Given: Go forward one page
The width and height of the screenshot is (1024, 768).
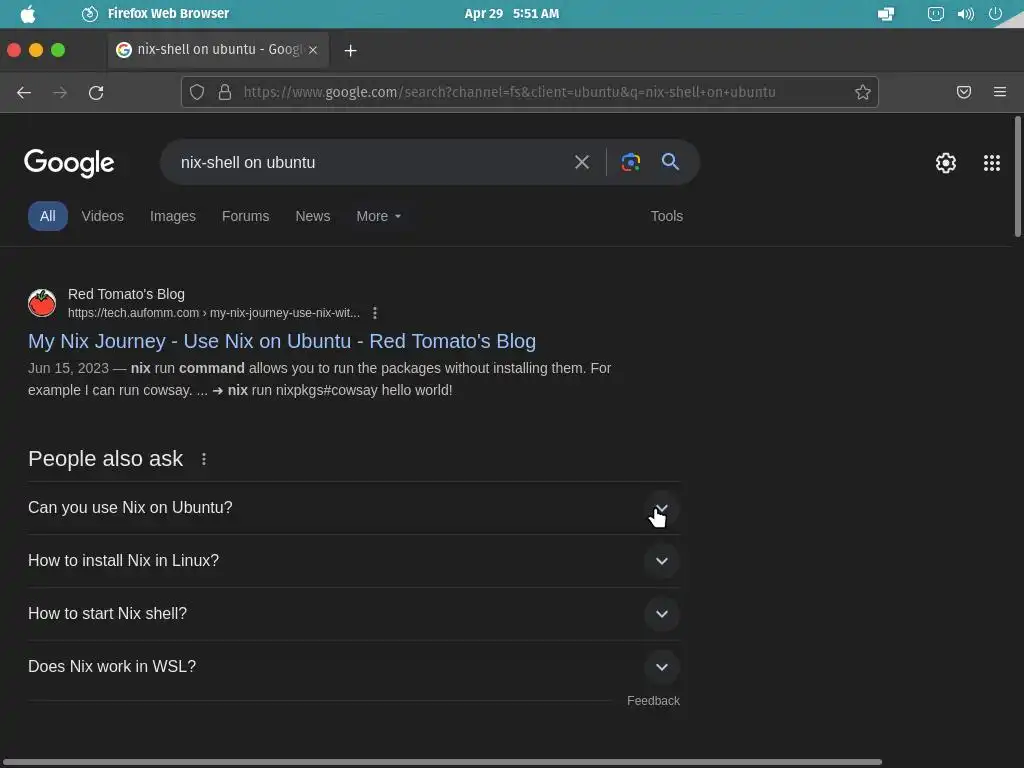Looking at the screenshot, I should click(60, 93).
